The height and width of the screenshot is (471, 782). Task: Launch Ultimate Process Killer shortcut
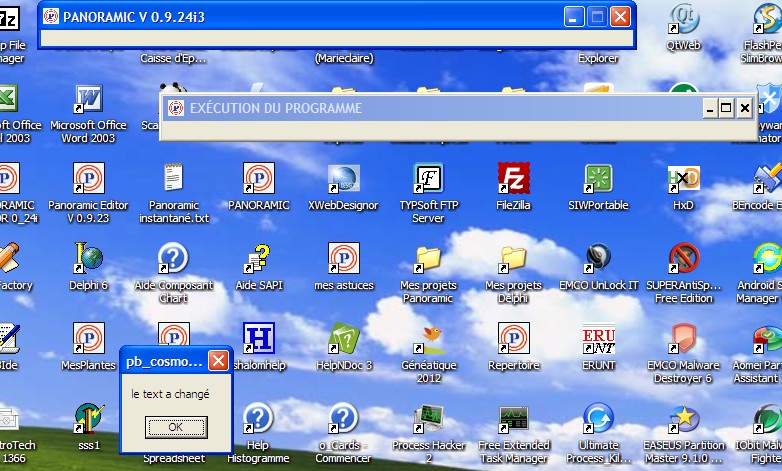click(x=598, y=418)
